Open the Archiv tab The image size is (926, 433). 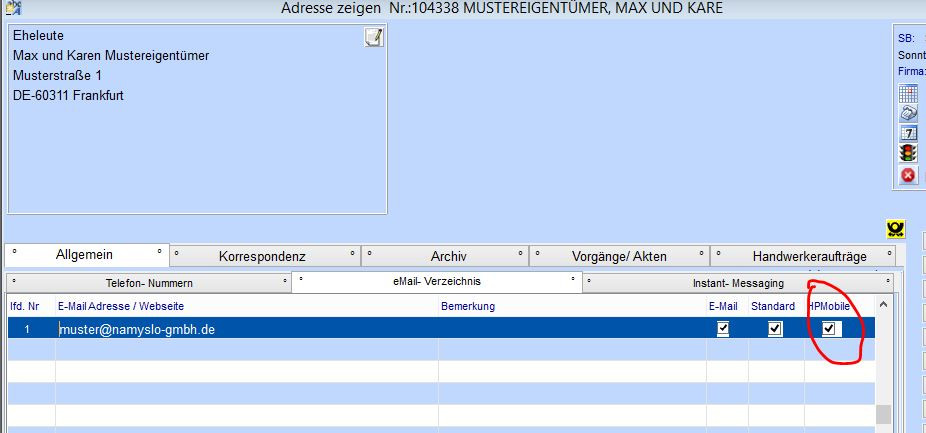click(x=448, y=256)
